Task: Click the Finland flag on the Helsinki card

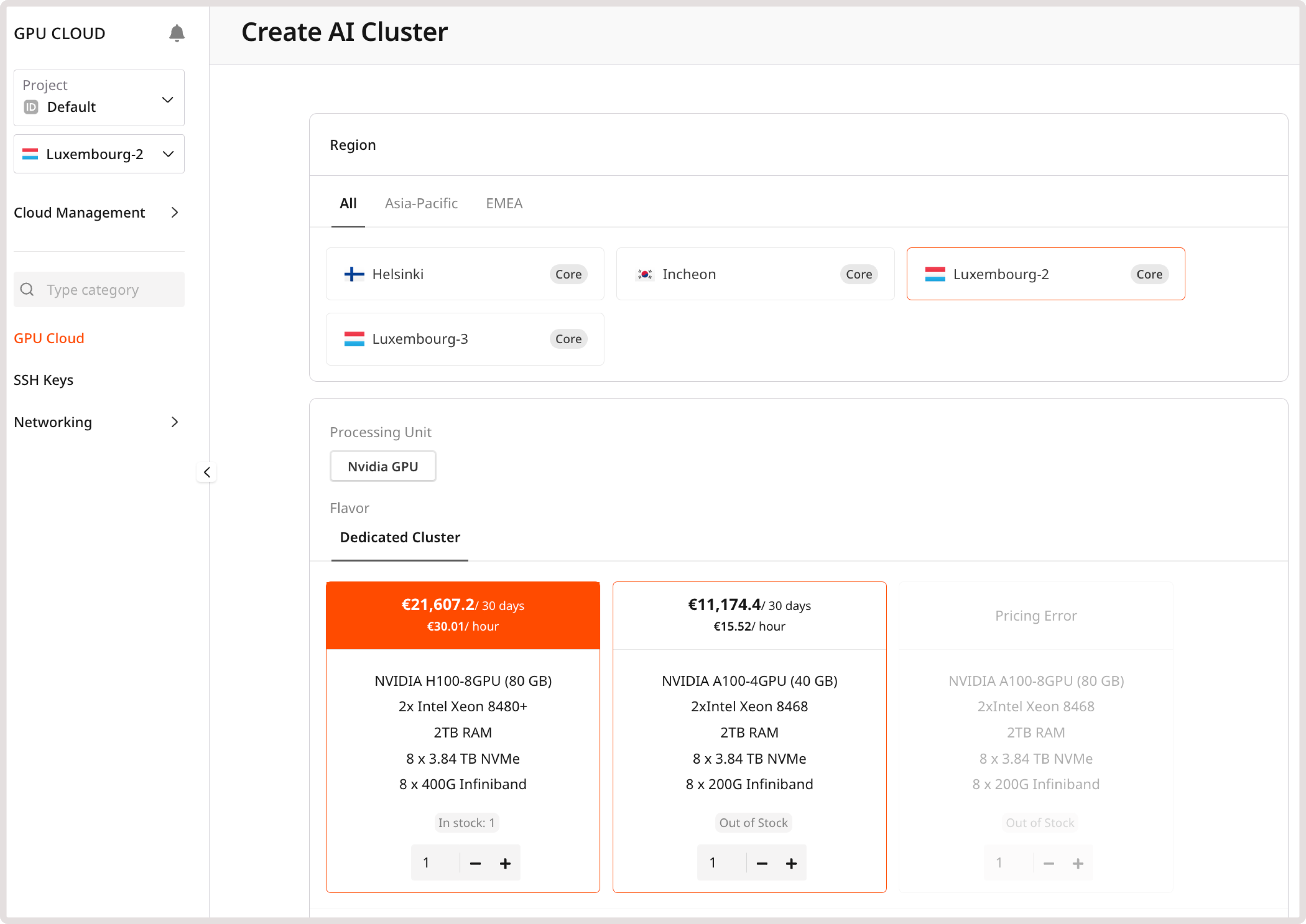Action: [x=354, y=274]
